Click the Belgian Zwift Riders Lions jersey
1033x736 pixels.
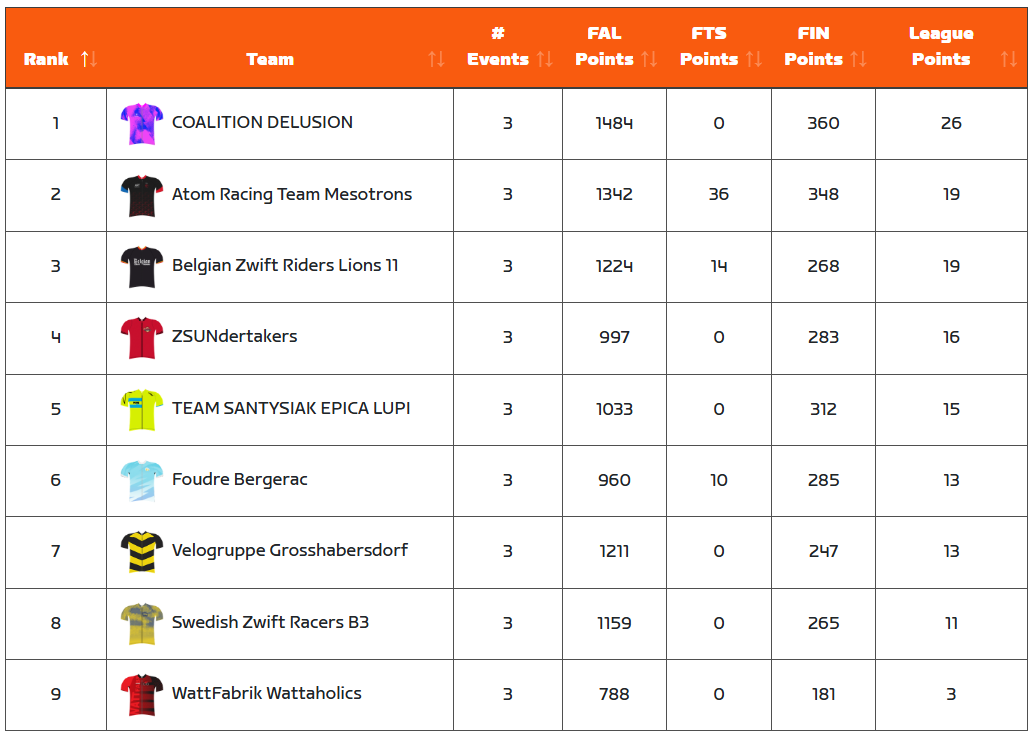coord(141,267)
